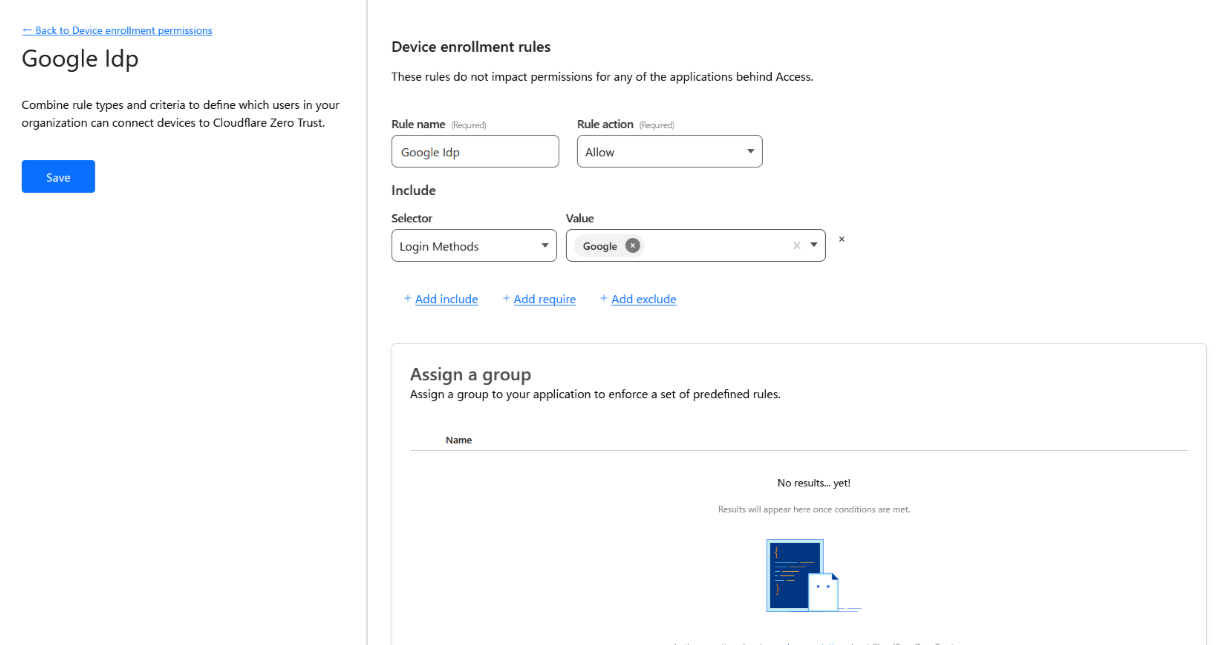1220x645 pixels.
Task: Click the No results... yet! message
Action: point(814,483)
